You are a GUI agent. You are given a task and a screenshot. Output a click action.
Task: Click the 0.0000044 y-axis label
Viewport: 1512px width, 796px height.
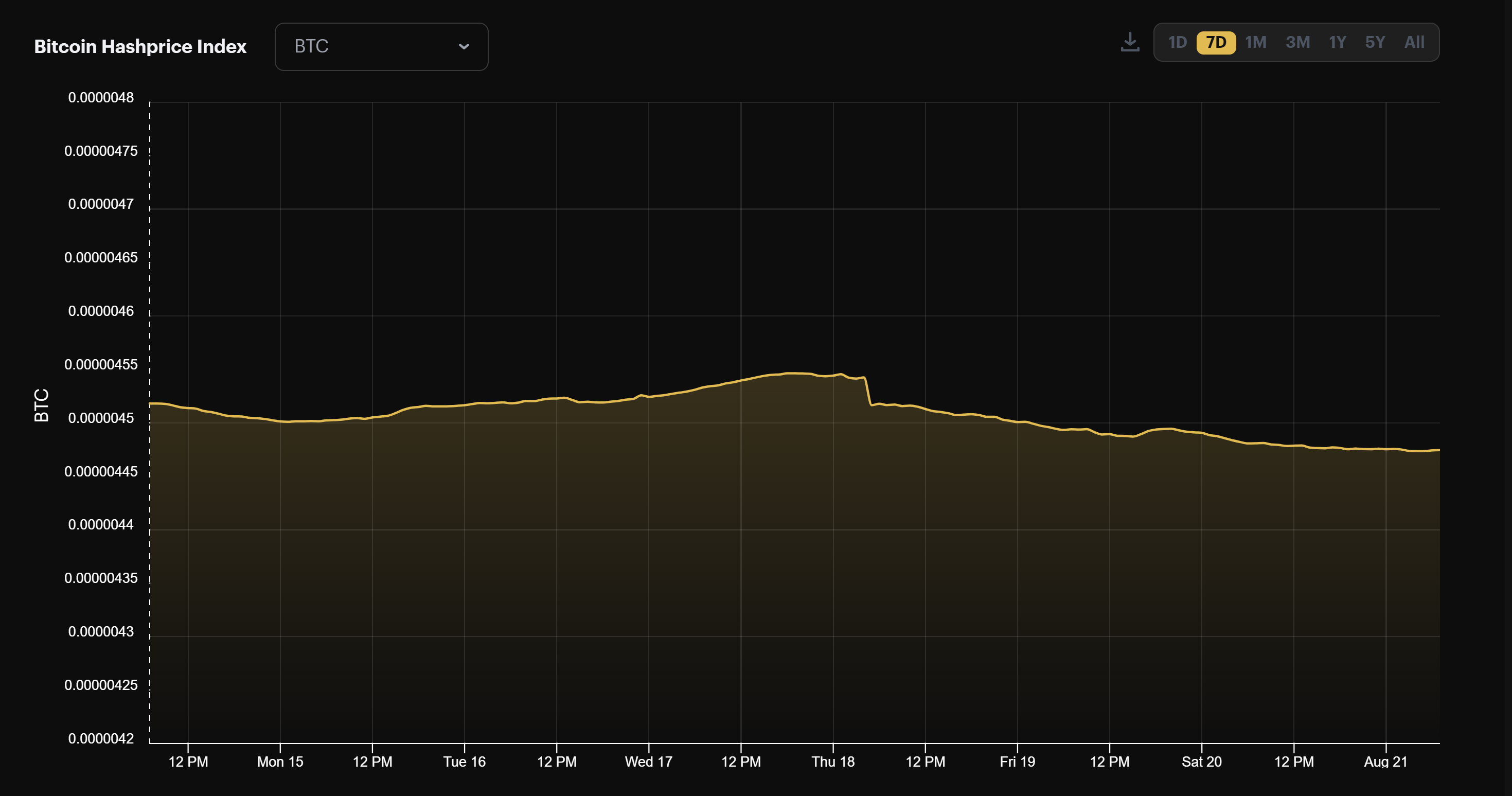tap(101, 525)
